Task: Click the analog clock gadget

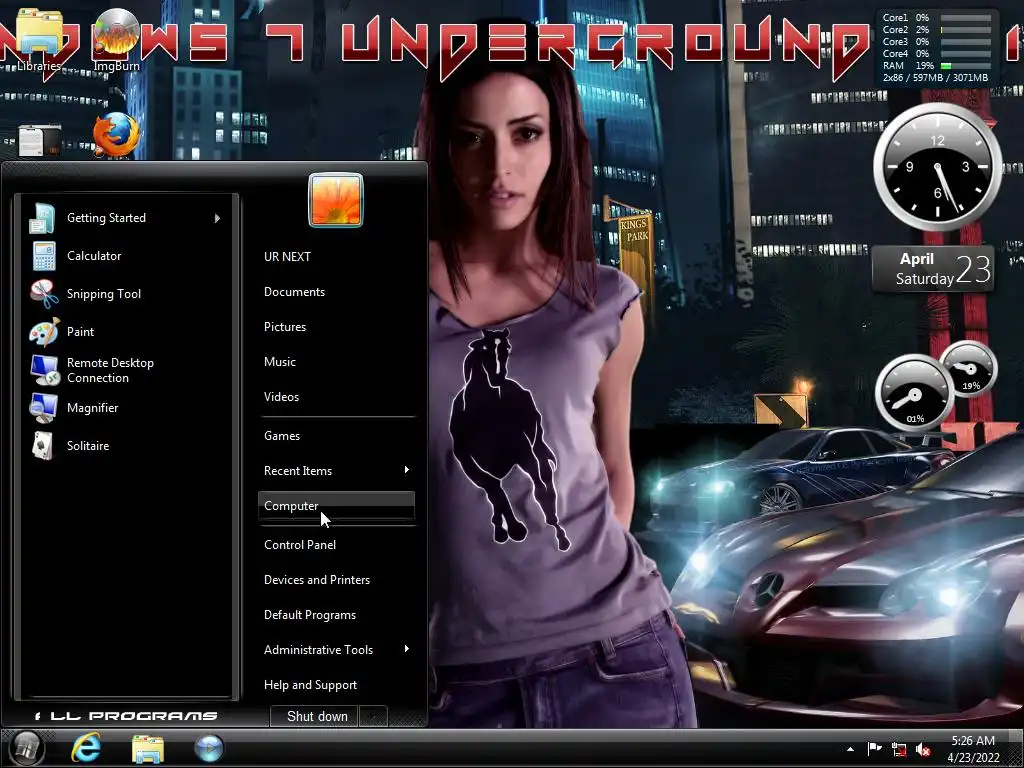Action: point(937,167)
